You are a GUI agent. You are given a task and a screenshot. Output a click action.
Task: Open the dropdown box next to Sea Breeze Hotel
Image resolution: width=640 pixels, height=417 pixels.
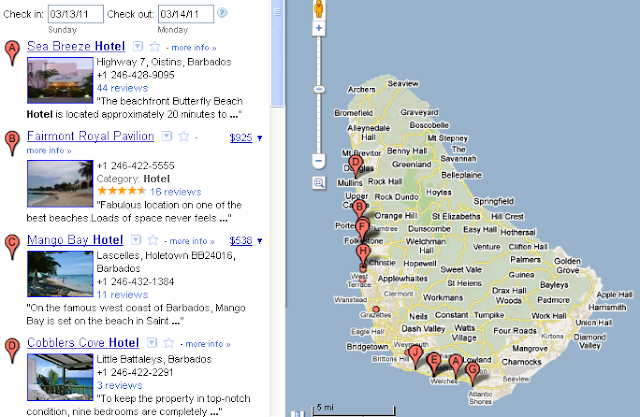[138, 47]
